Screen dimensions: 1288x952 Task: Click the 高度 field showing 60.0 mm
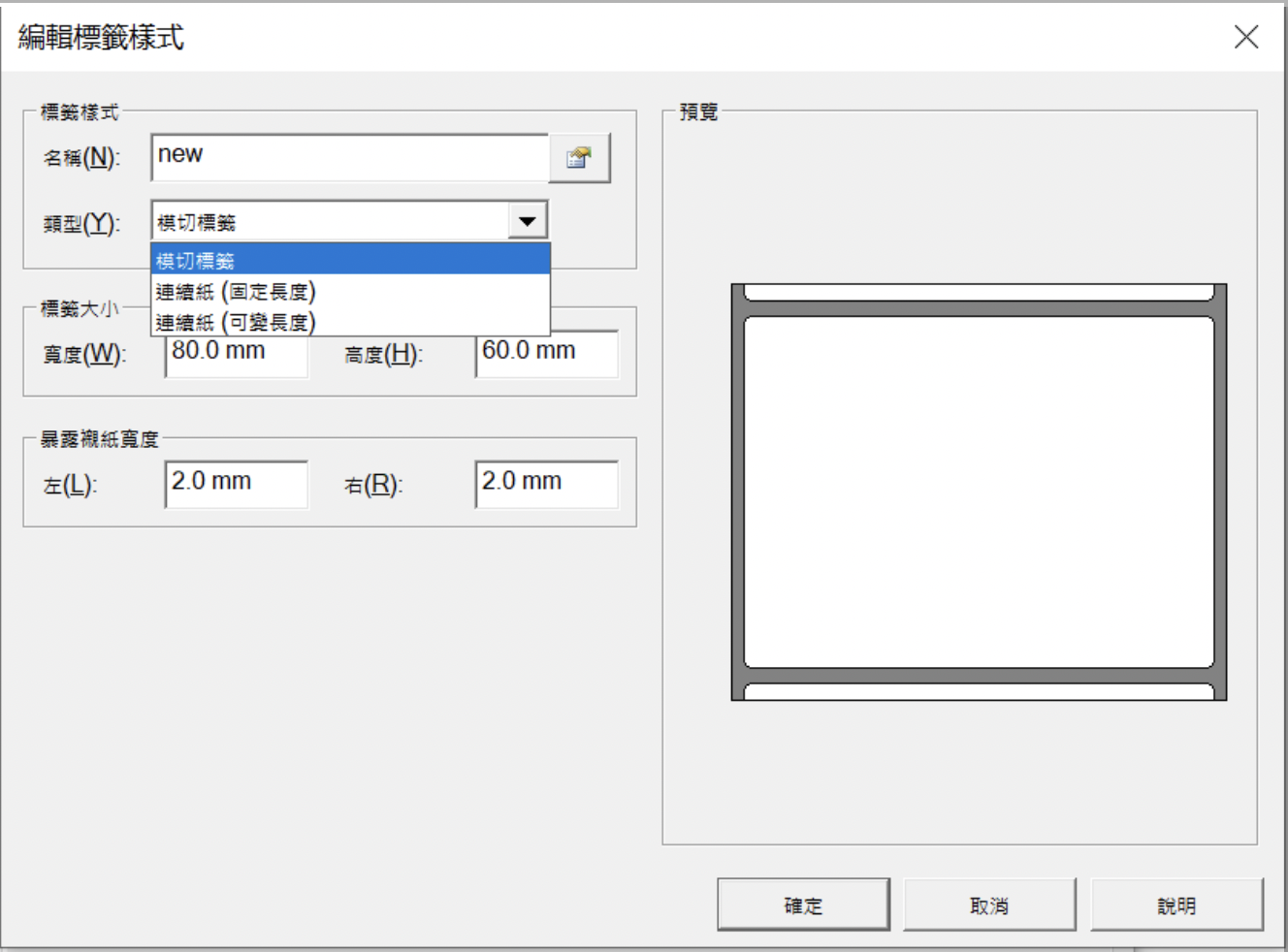pos(547,354)
